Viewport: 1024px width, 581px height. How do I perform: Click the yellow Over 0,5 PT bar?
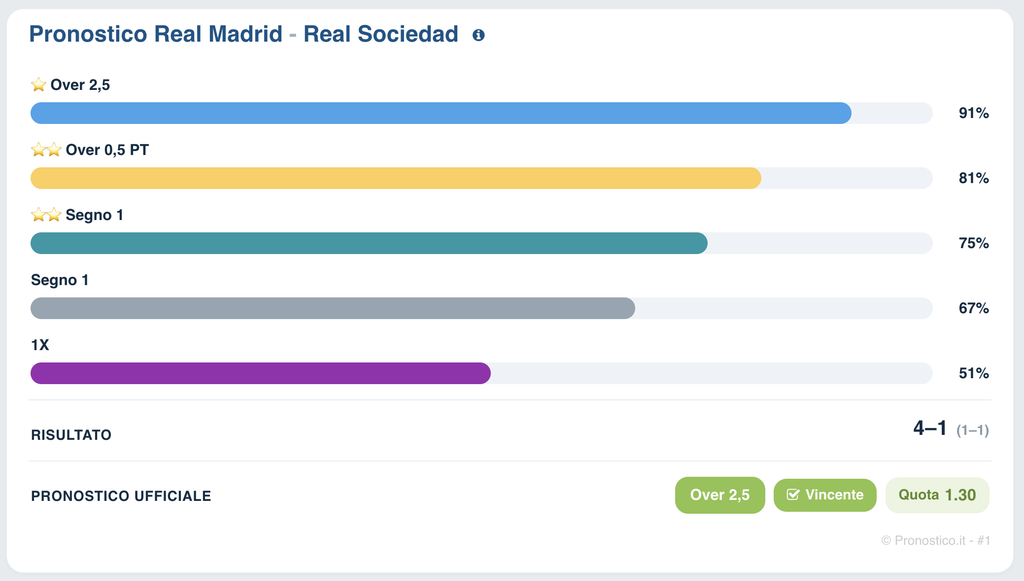(x=396, y=178)
